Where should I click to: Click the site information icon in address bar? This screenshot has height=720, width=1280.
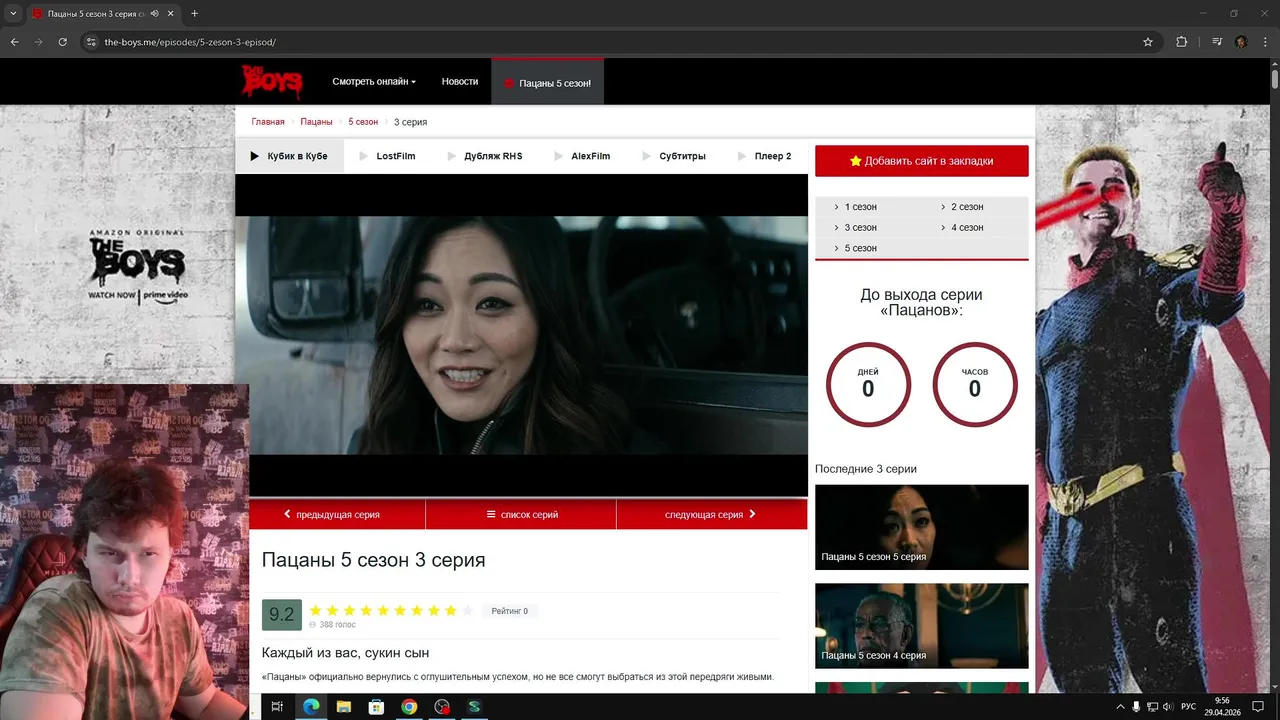pyautogui.click(x=91, y=42)
